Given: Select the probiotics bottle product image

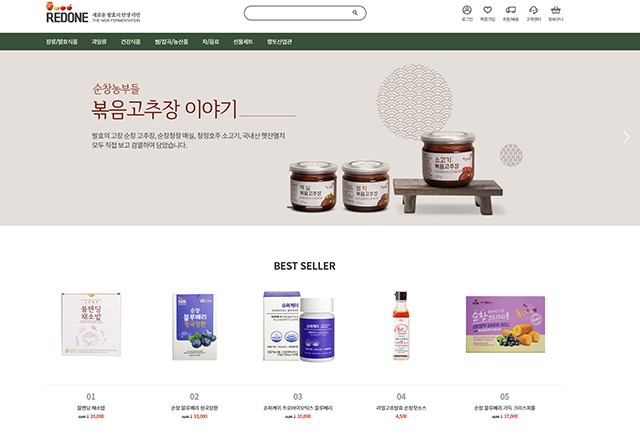Looking at the screenshot, I should [298, 326].
